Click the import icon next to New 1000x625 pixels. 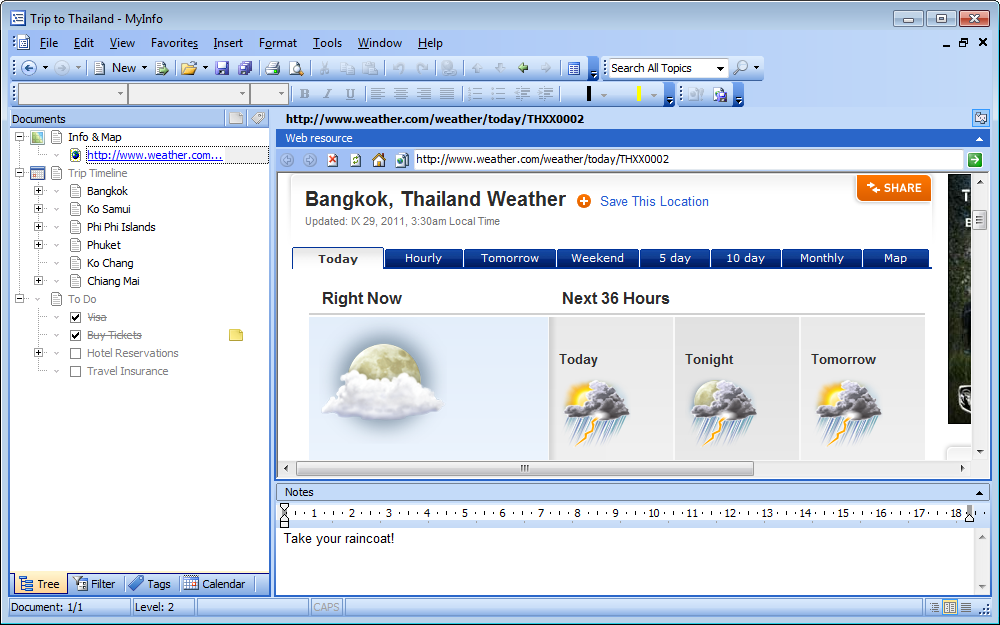(x=162, y=68)
